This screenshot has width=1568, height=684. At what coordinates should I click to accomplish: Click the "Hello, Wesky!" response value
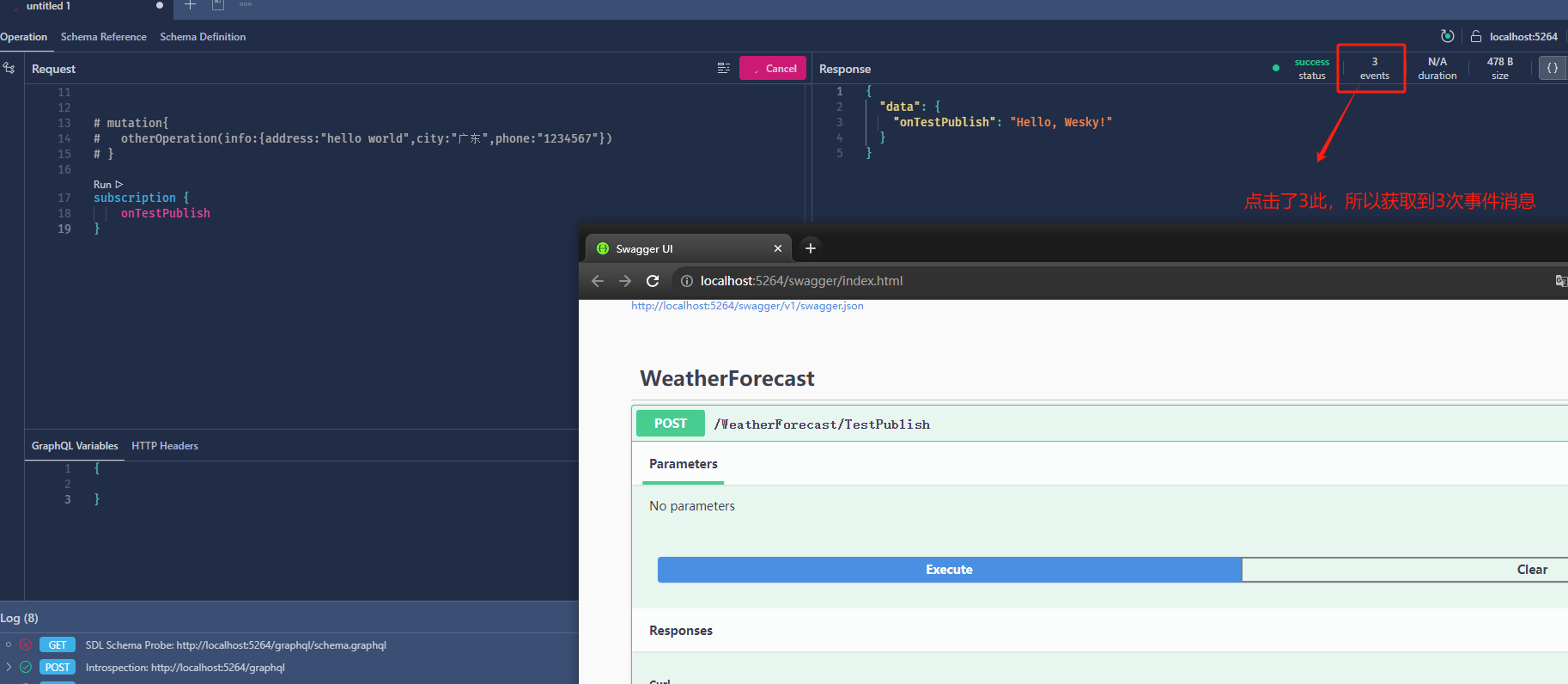[x=1061, y=122]
